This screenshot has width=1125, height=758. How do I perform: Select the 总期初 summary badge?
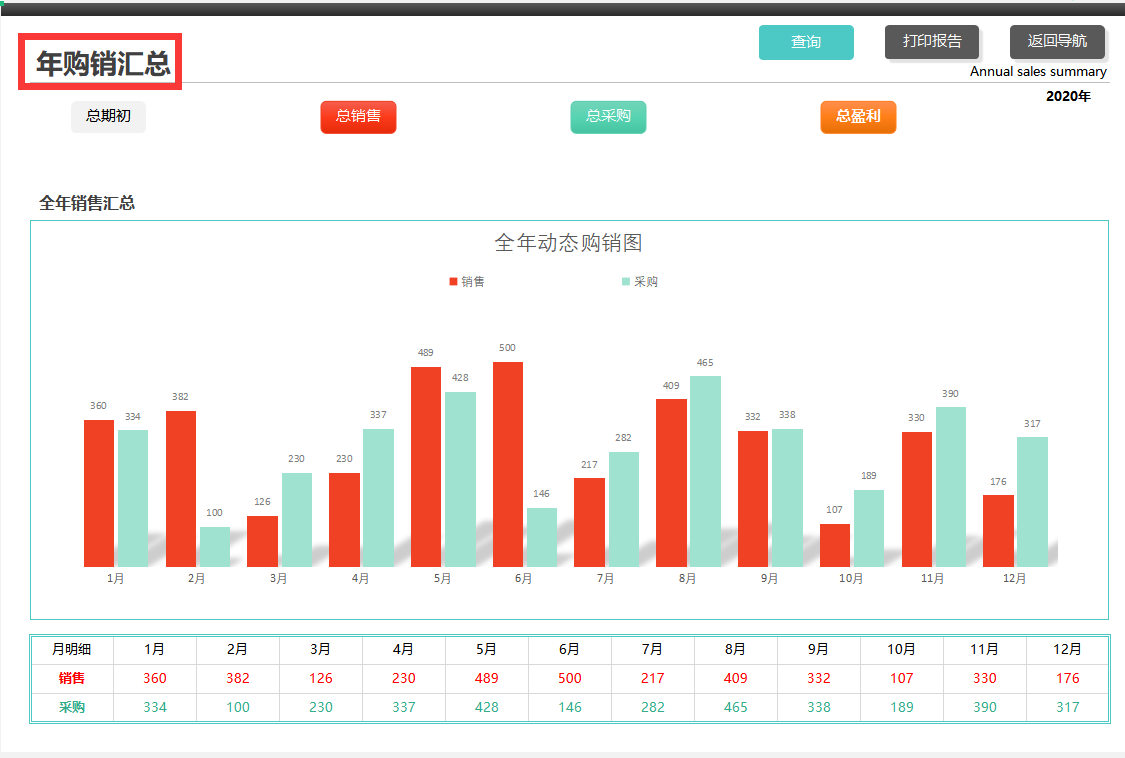click(x=108, y=117)
